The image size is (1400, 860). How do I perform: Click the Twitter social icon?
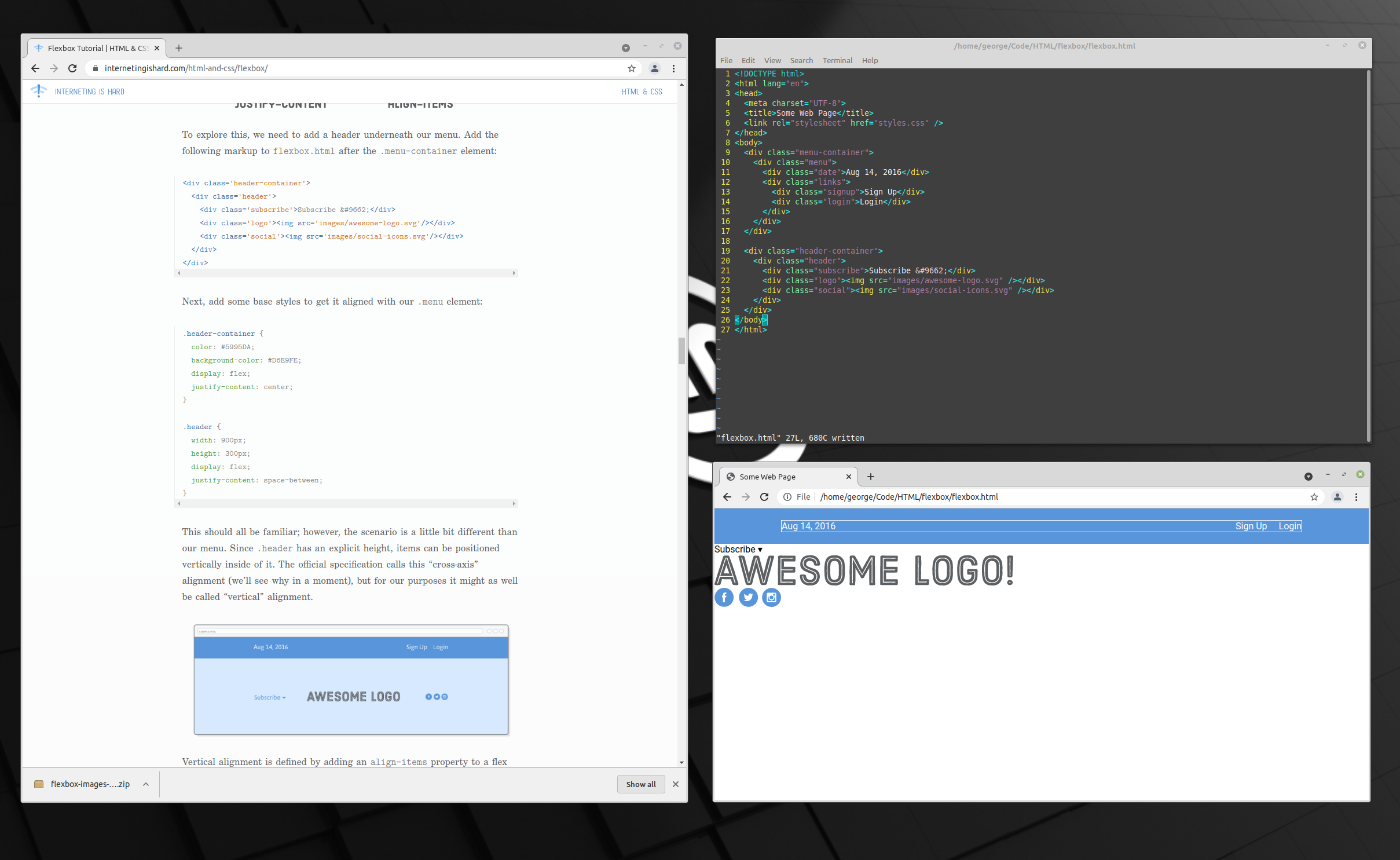(748, 597)
